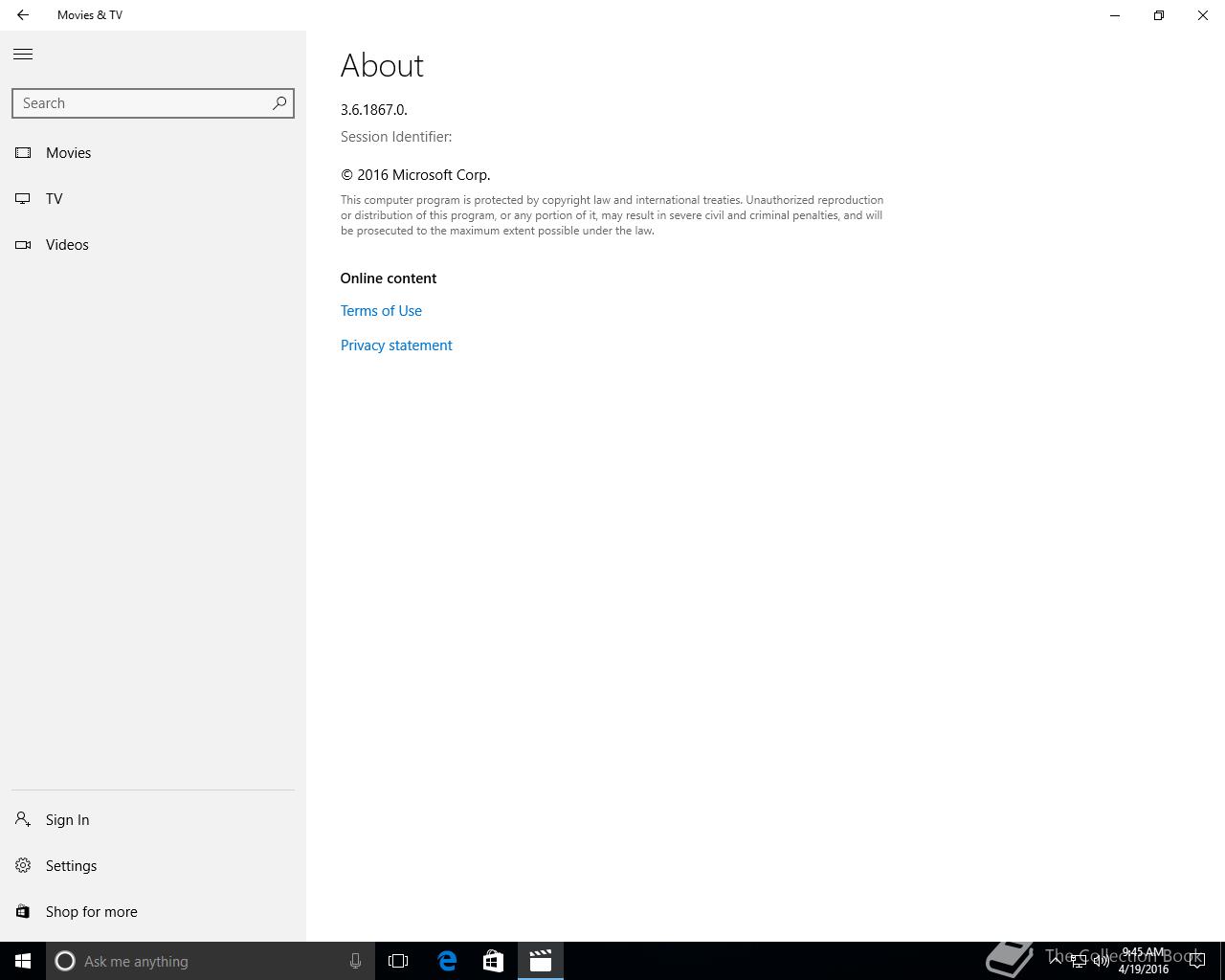Click the Movies film icon
Viewport: 1225px width, 980px height.
(x=23, y=153)
